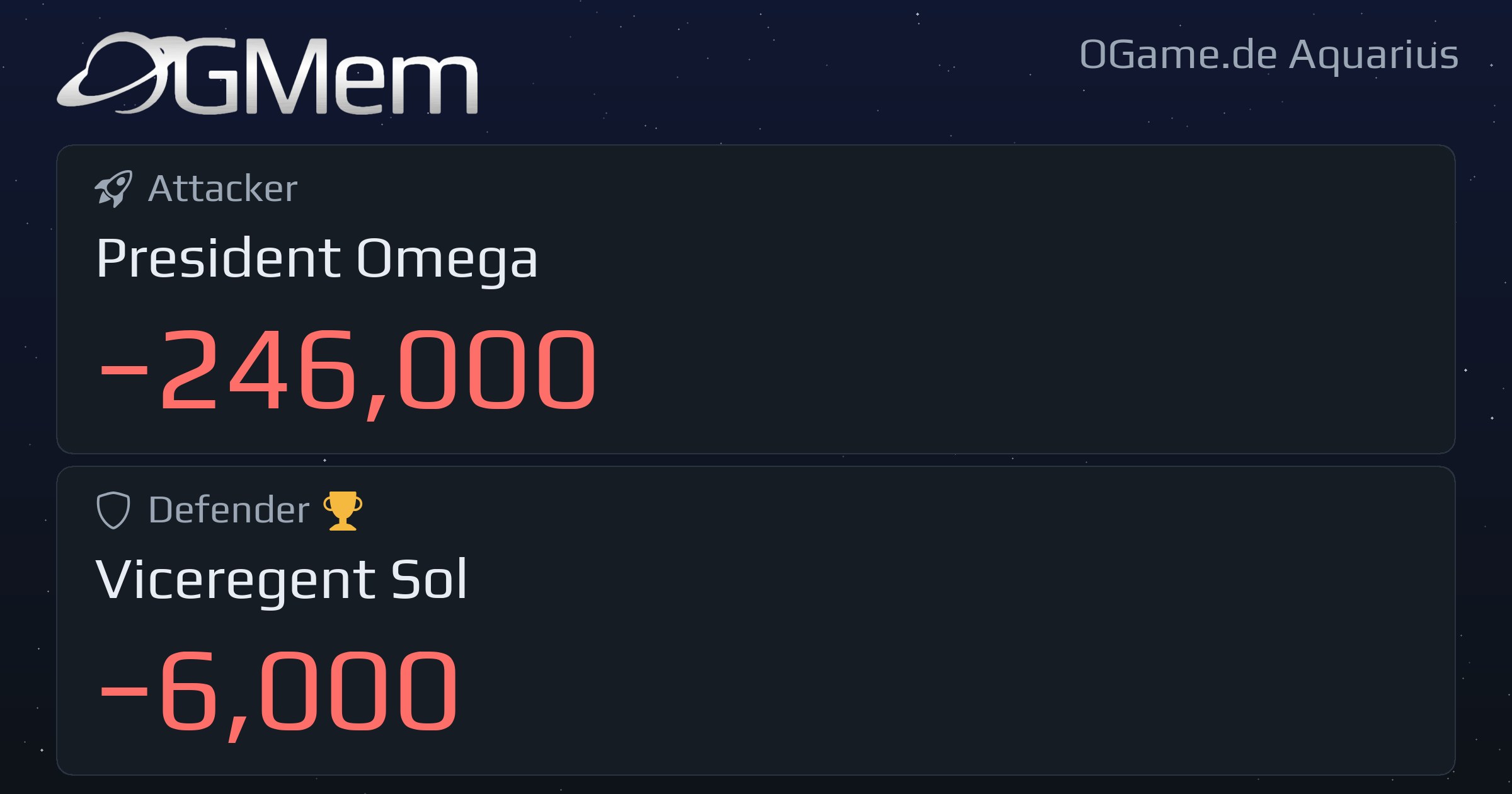Select the "OGame.de" server text

[1178, 54]
